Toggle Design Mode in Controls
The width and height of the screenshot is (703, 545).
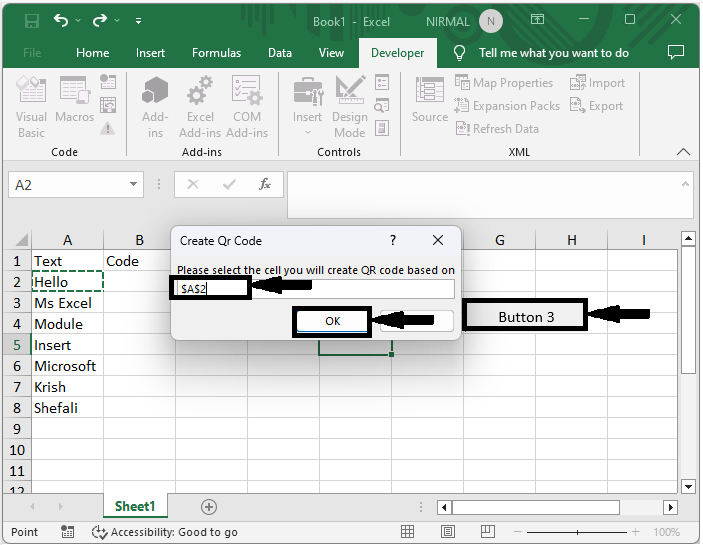point(350,108)
